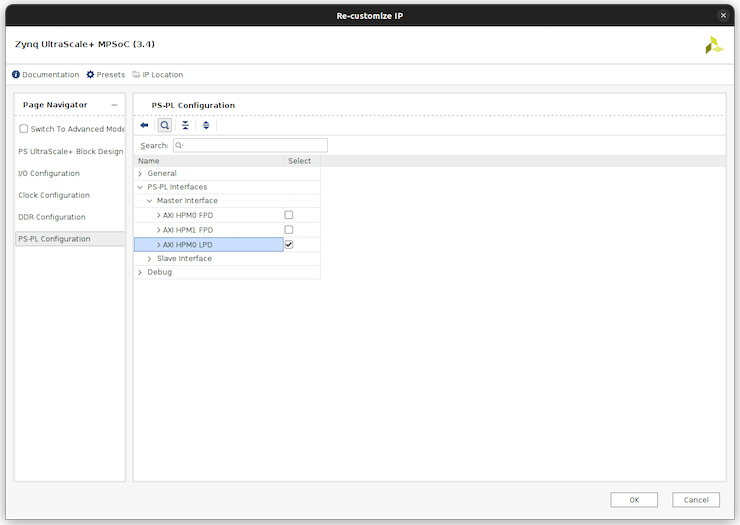Click the Collapse All toolbar icon
Screen dimensions: 740x525
tap(185, 125)
